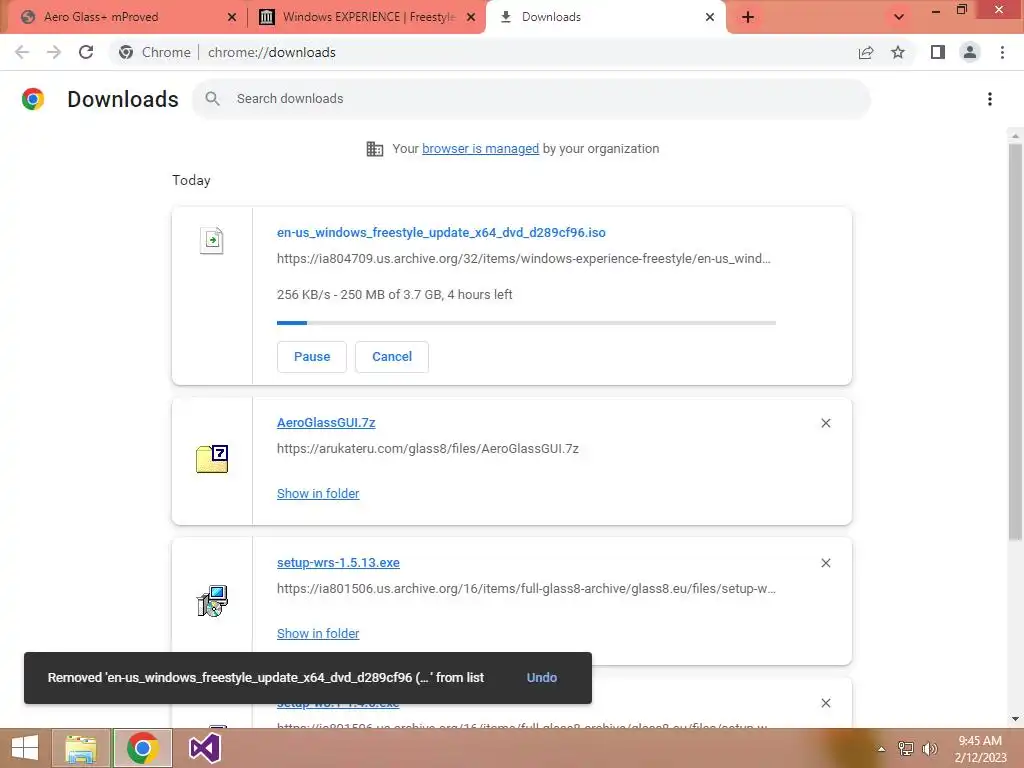Focus the Search downloads field
Image resolution: width=1024 pixels, height=768 pixels.
point(531,99)
